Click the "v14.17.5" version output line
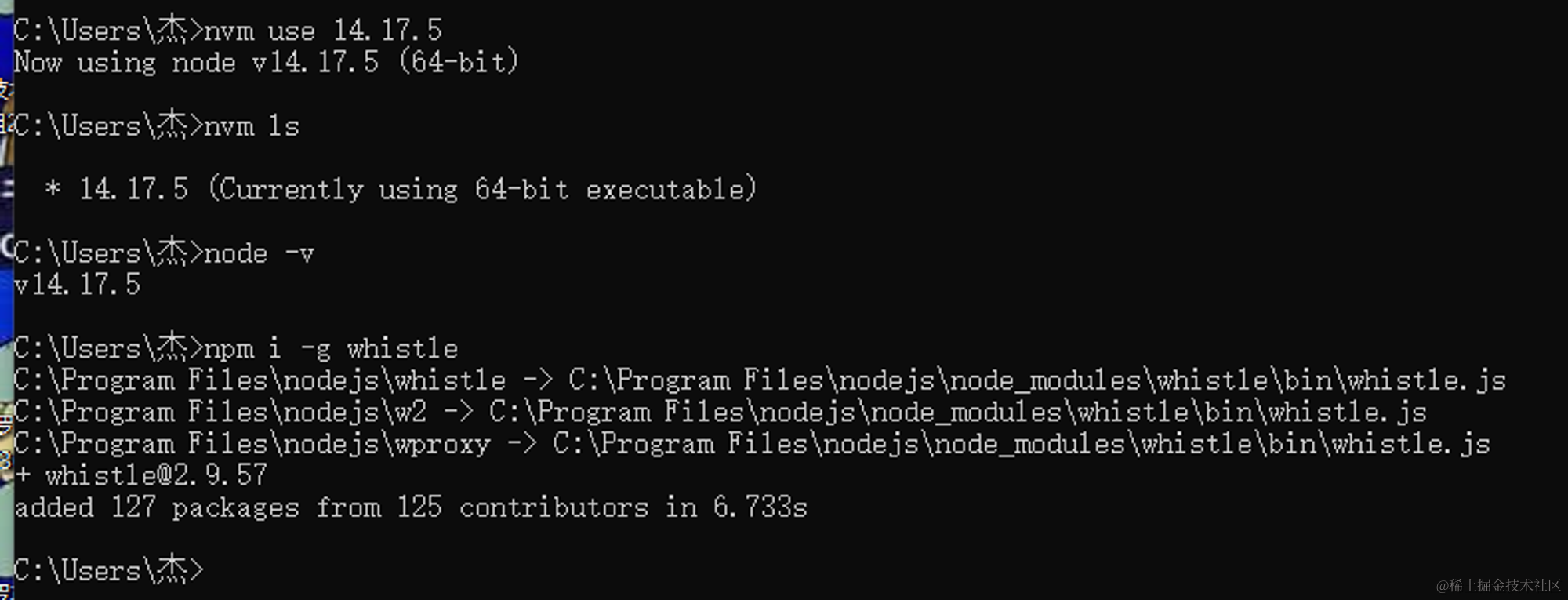 (77, 285)
